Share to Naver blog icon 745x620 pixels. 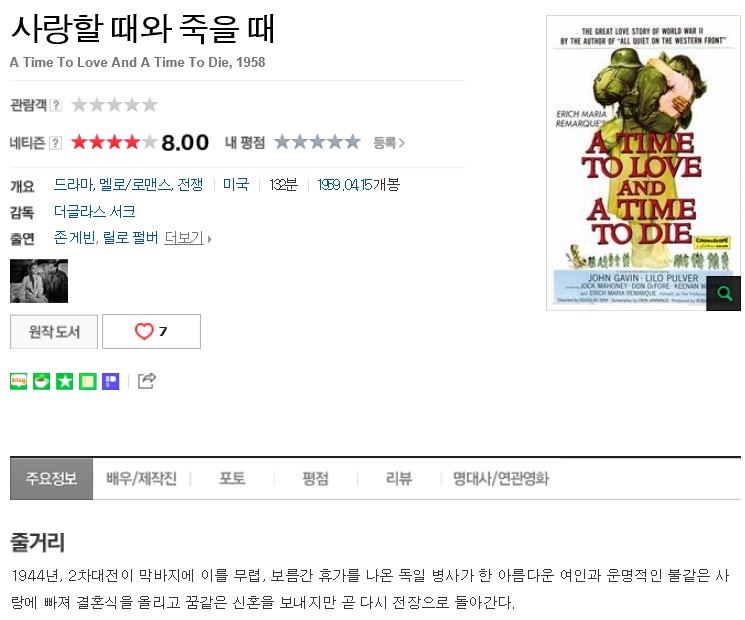tap(19, 381)
